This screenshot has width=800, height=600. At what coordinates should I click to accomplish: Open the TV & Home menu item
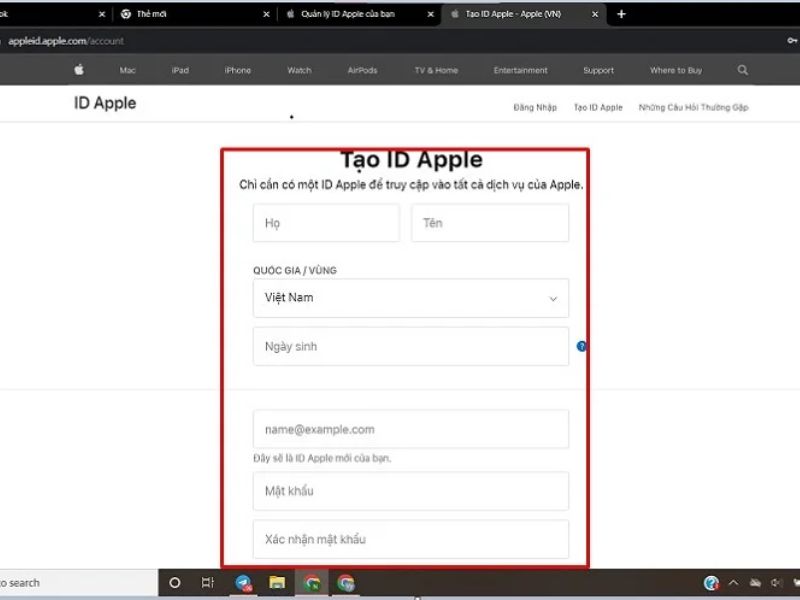pos(436,70)
